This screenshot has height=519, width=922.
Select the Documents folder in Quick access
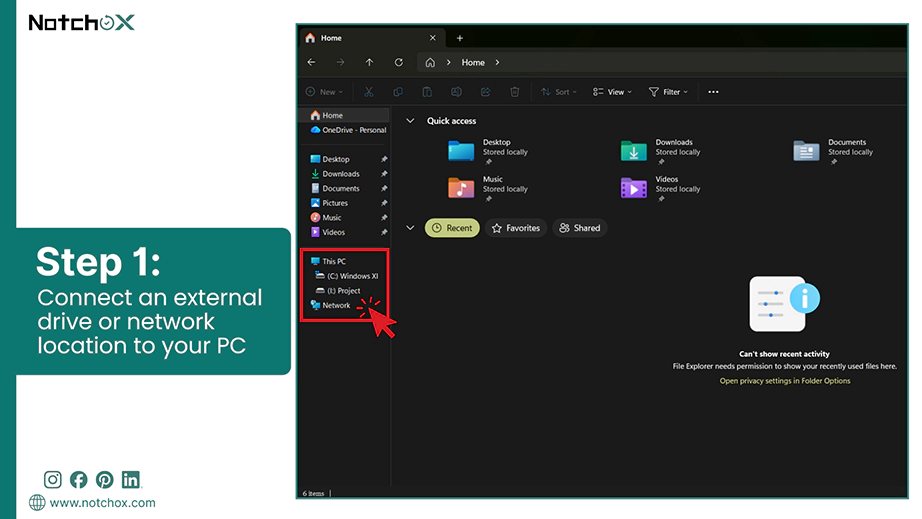[833, 151]
